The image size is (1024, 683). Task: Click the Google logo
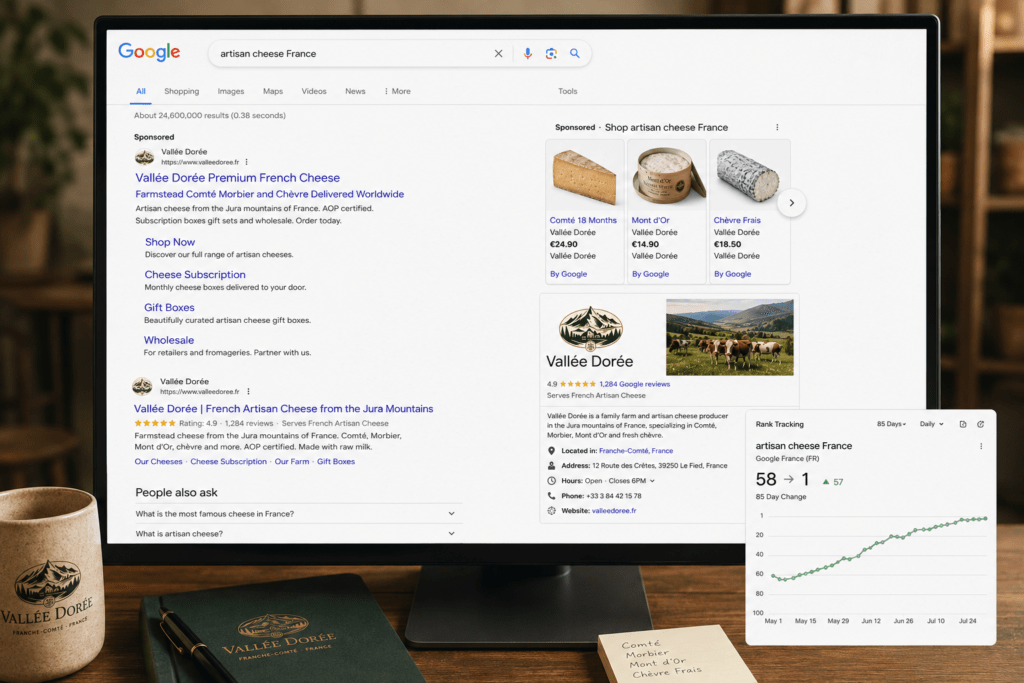click(149, 52)
